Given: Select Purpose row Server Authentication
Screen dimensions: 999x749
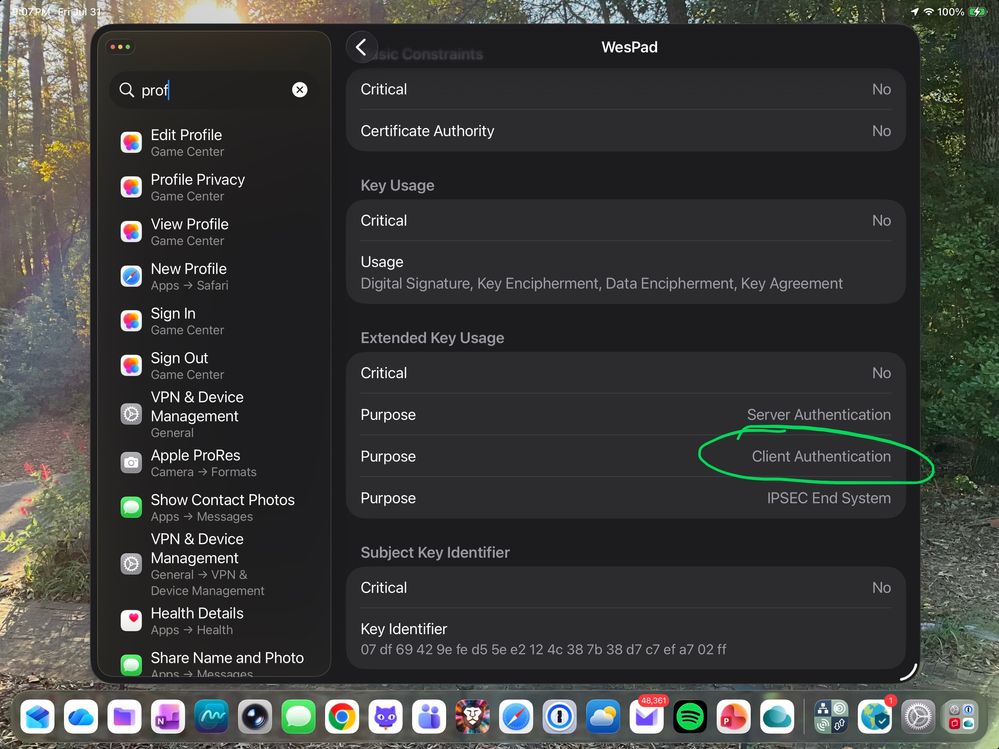Looking at the screenshot, I should coord(626,415).
